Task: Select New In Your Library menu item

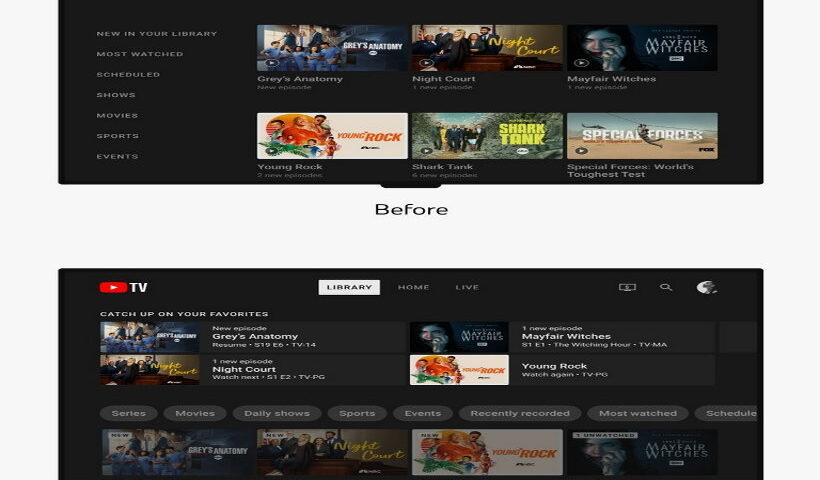Action: click(157, 33)
